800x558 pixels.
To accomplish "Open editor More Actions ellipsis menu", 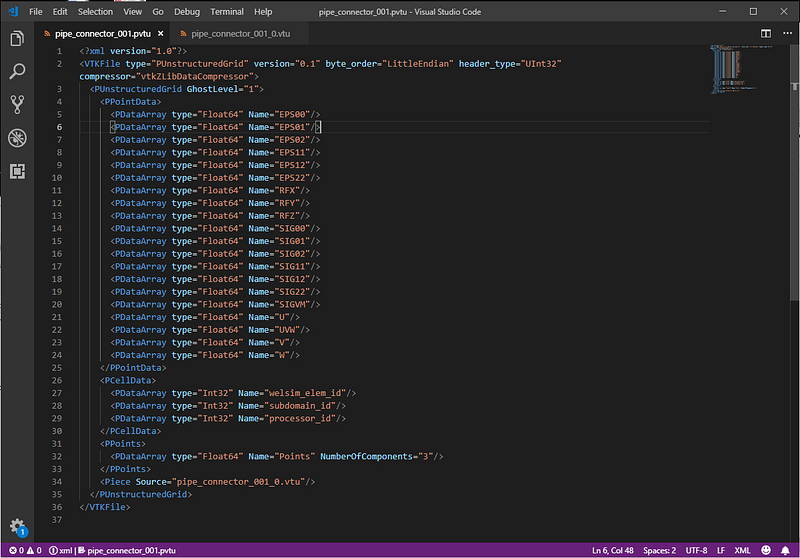I will tap(785, 33).
